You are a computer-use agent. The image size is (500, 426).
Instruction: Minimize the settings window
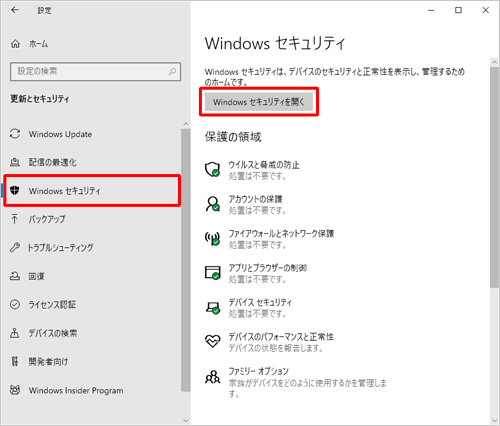tap(431, 10)
